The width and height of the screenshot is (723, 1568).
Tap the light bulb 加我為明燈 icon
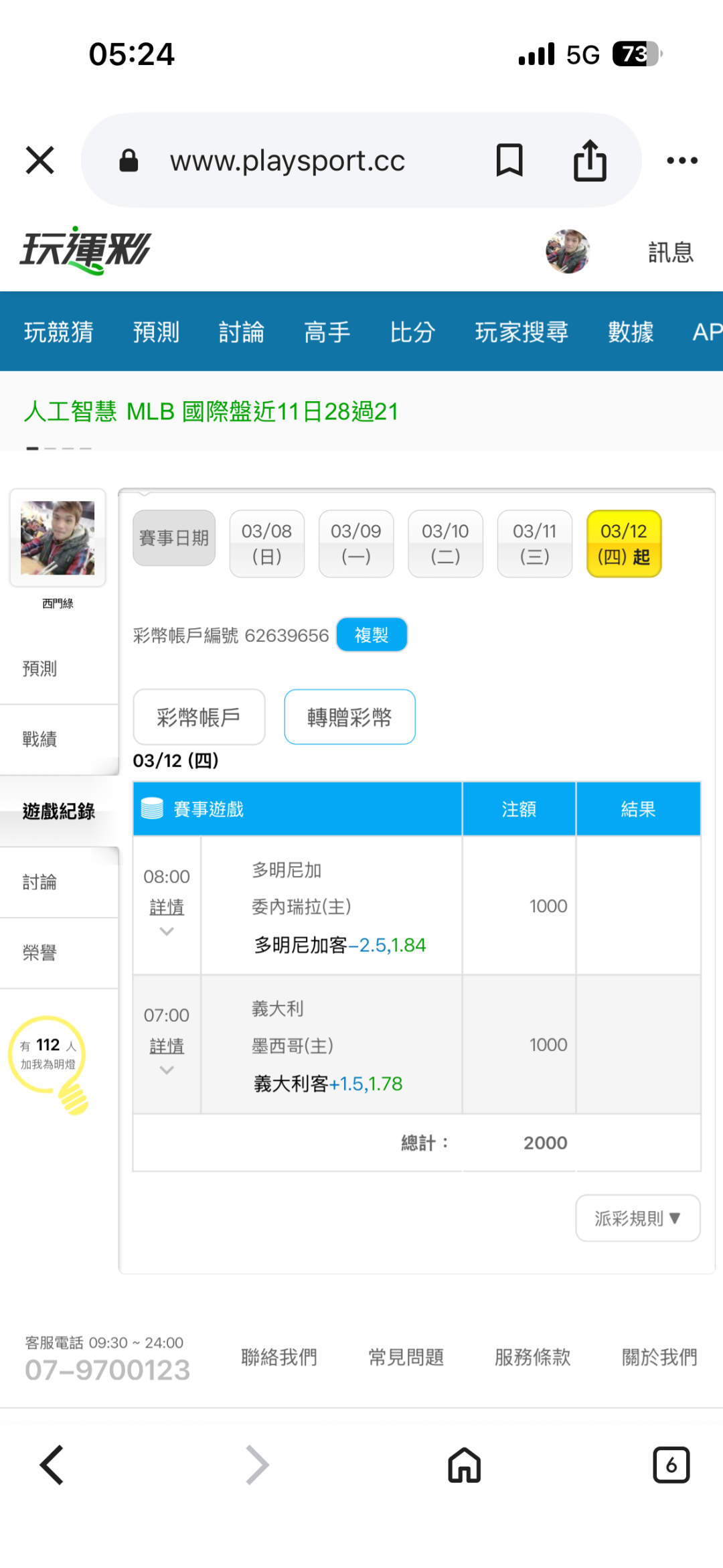pyautogui.click(x=49, y=1063)
